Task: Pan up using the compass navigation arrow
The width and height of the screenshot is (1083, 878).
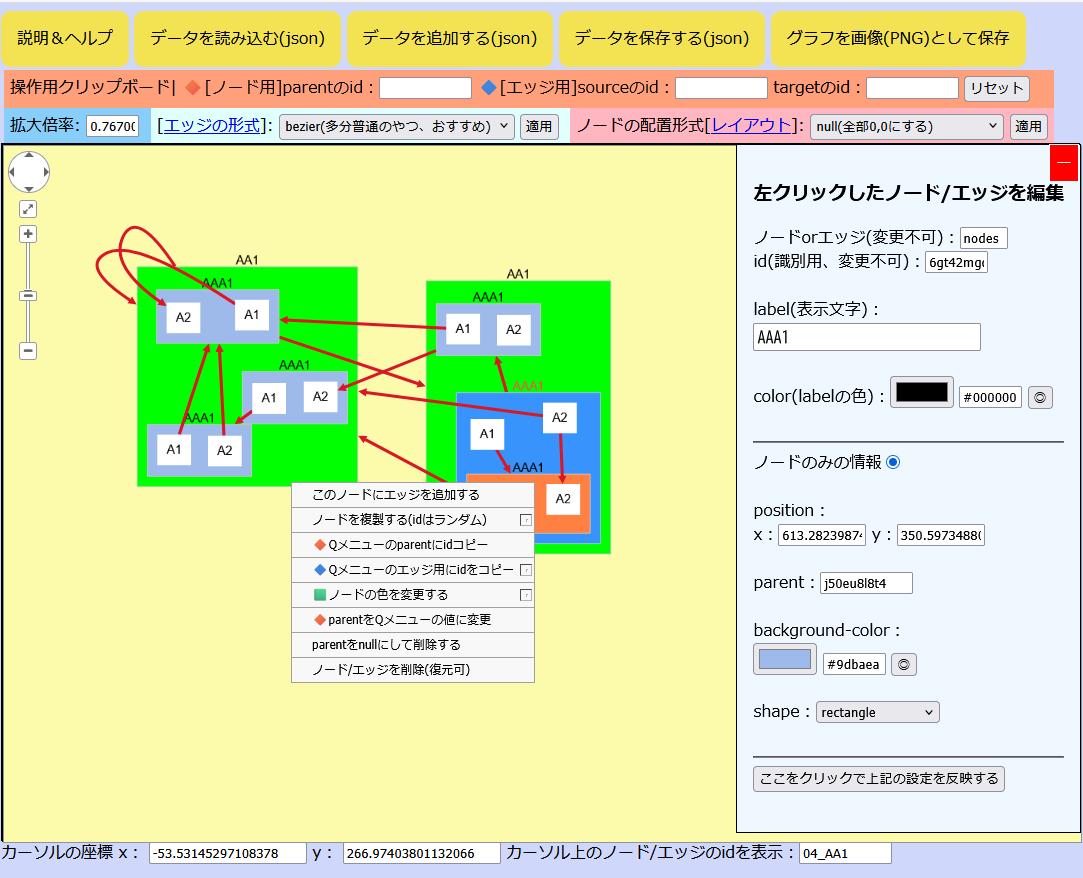Action: point(29,155)
